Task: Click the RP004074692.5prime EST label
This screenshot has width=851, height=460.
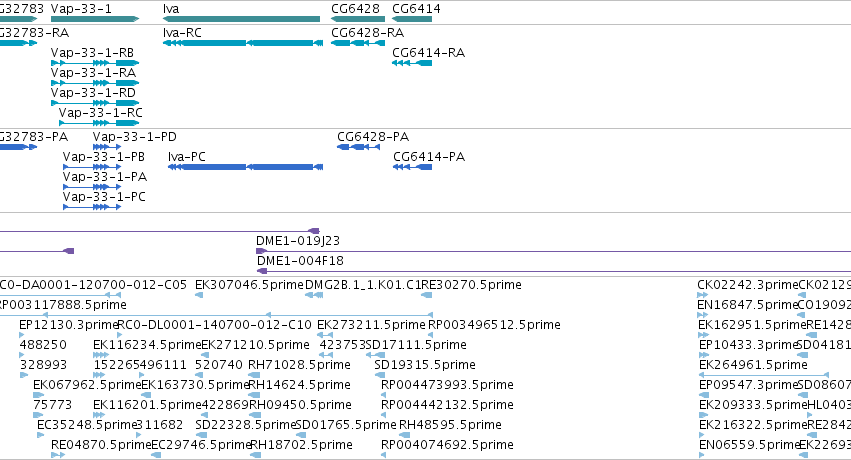Action: point(447,445)
